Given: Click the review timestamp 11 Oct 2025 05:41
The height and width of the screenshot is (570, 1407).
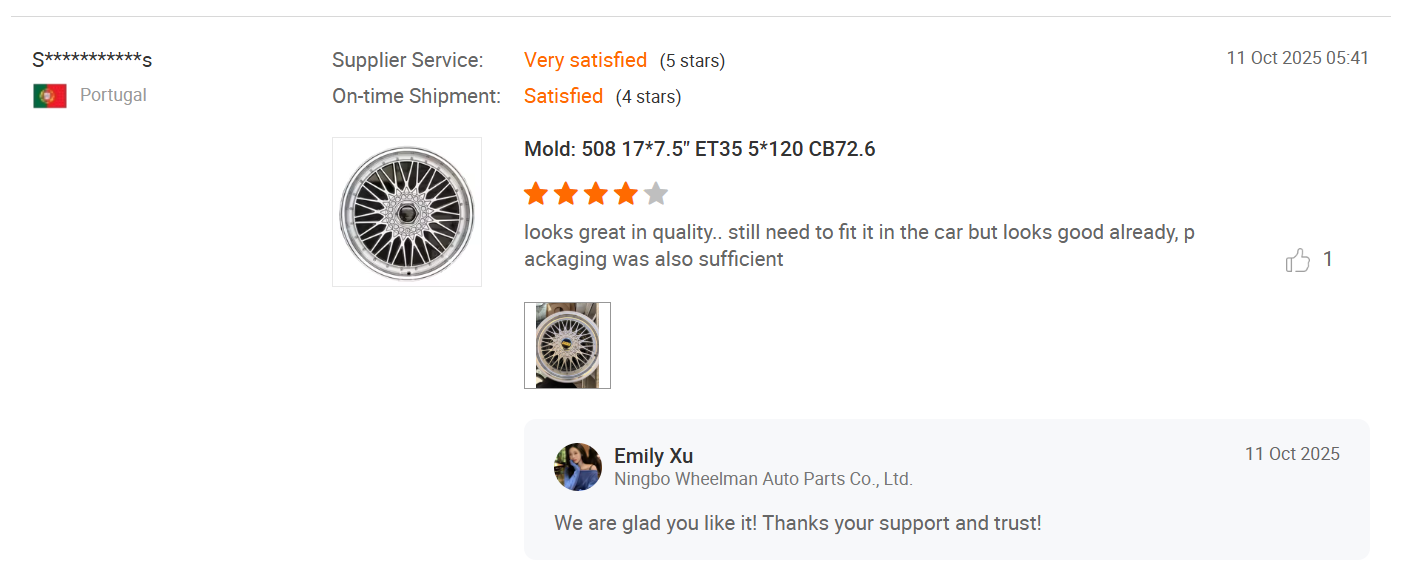Looking at the screenshot, I should pyautogui.click(x=1297, y=58).
